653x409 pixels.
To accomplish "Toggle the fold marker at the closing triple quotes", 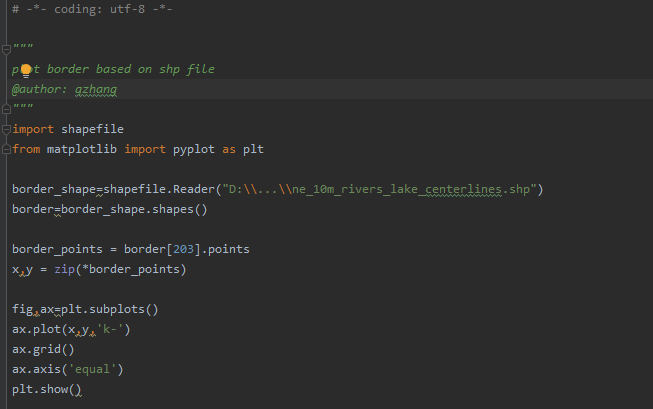I will tap(6, 110).
